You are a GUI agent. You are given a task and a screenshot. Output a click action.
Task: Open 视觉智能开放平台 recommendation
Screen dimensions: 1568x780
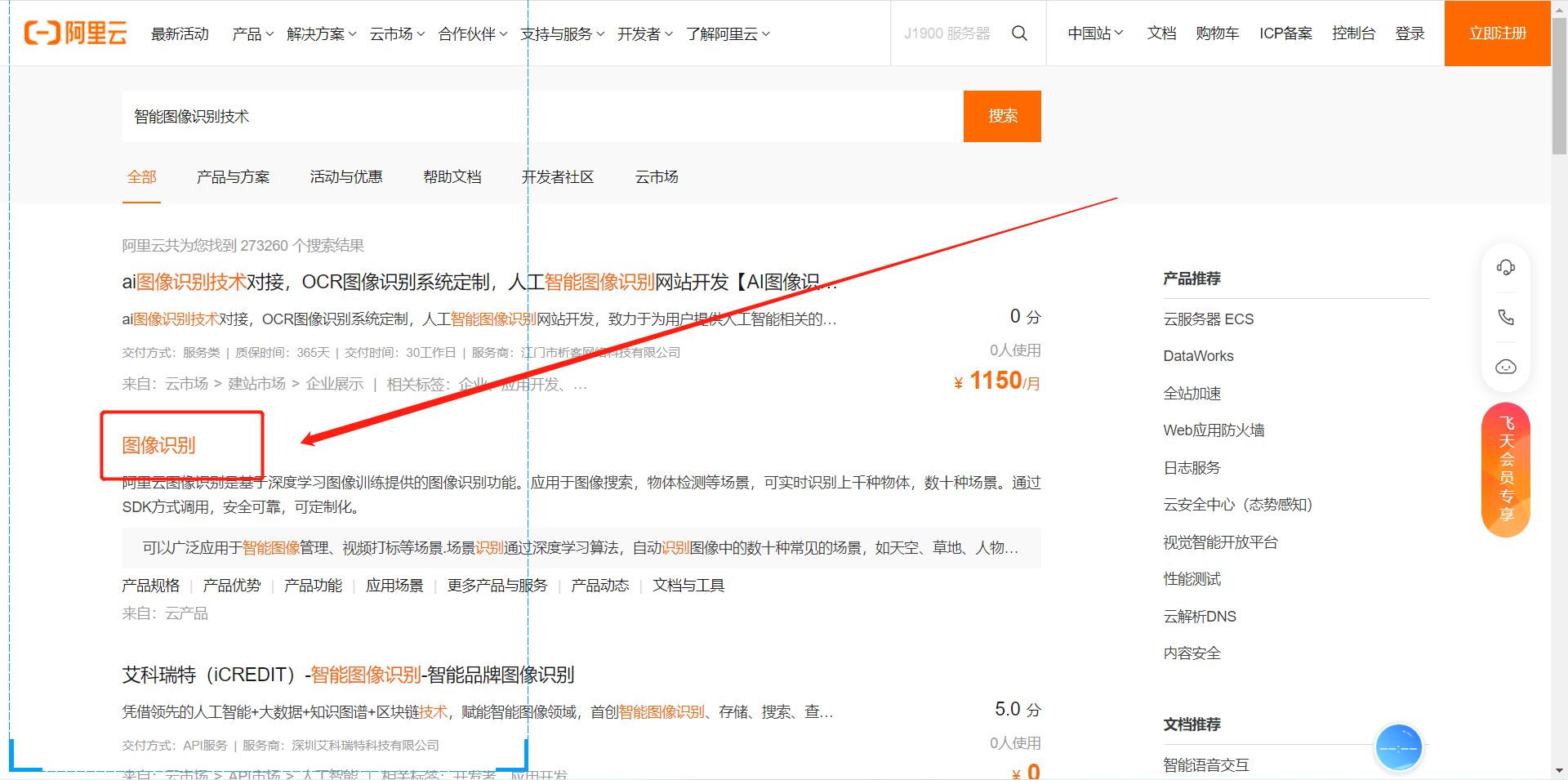coord(1220,542)
